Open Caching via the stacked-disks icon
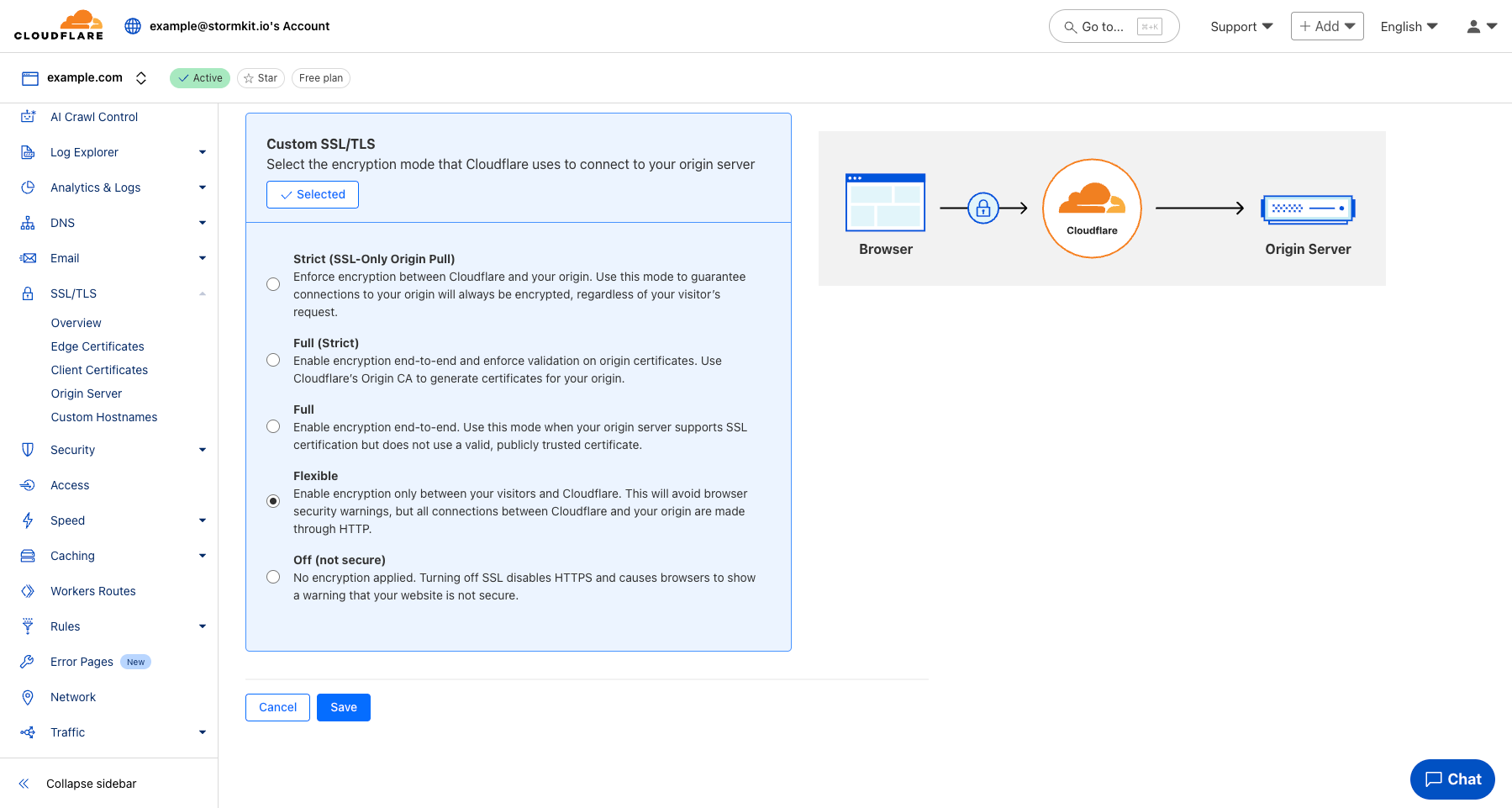The width and height of the screenshot is (1512, 808). (28, 555)
